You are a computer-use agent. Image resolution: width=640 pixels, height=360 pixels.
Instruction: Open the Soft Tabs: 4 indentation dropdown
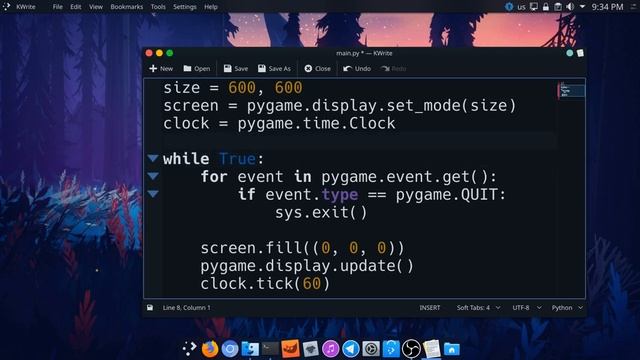[x=478, y=308]
